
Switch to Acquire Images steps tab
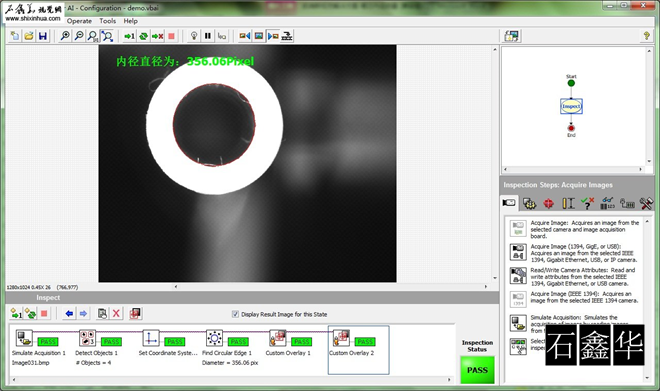[x=509, y=203]
